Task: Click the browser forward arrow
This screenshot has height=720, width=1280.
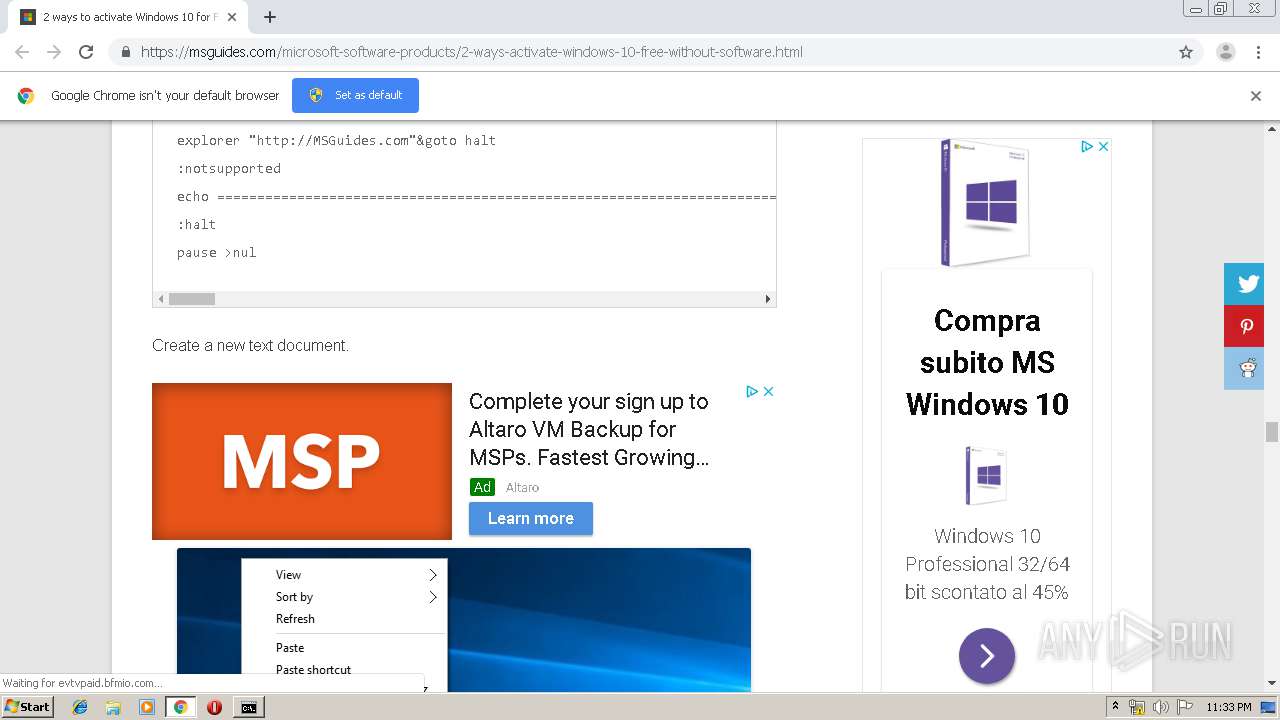Action: click(54, 52)
